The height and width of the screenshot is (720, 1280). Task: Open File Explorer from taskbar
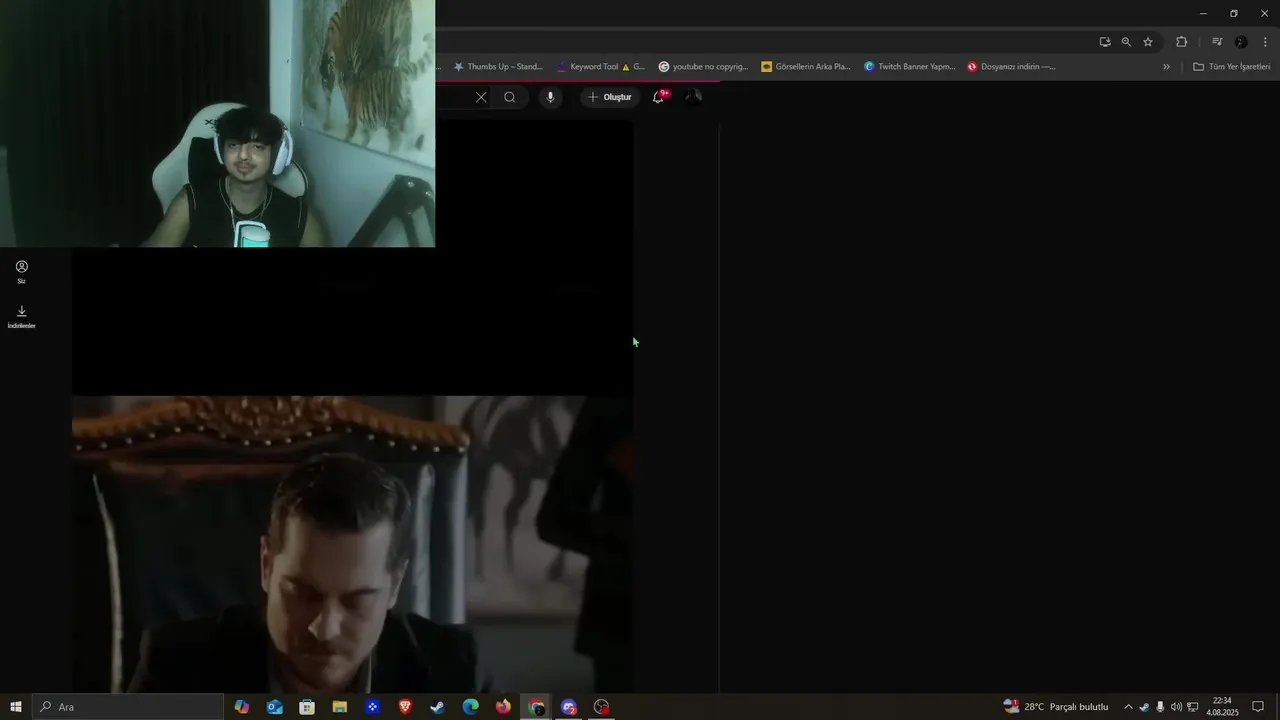(x=340, y=707)
